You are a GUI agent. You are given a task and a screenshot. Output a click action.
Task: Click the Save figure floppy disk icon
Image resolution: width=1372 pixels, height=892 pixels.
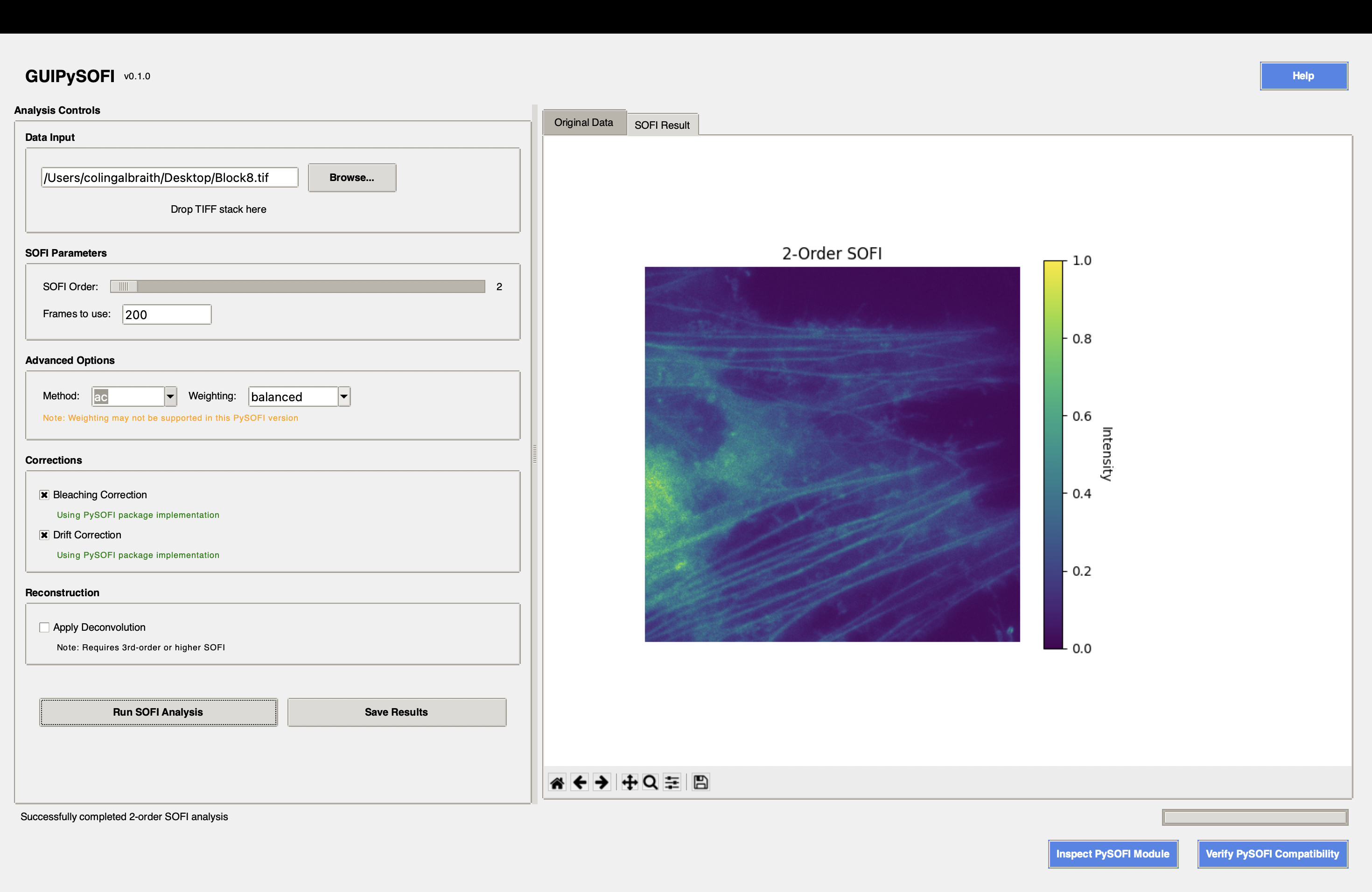pos(700,782)
